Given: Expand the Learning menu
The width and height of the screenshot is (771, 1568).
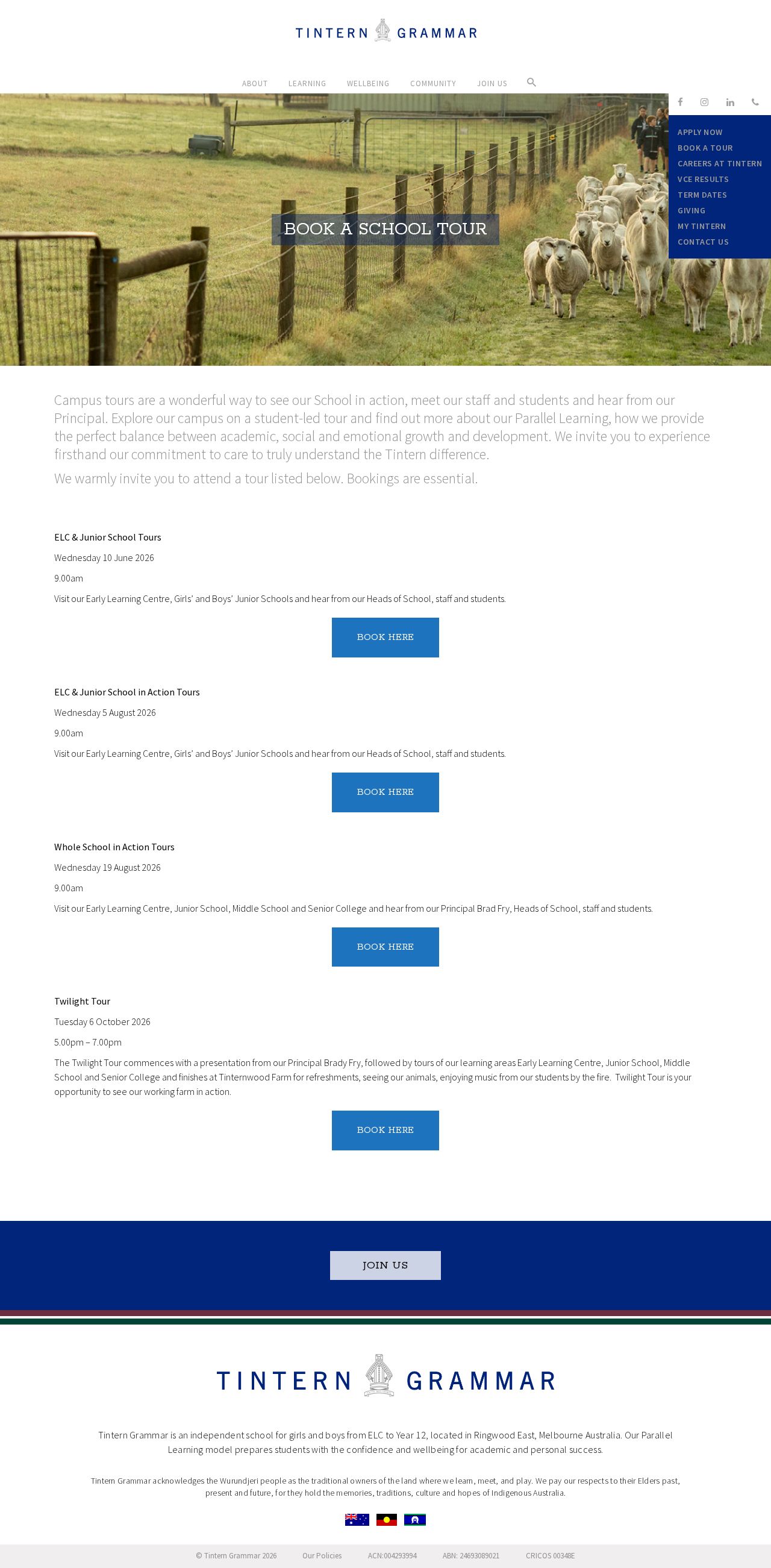Looking at the screenshot, I should 307,83.
